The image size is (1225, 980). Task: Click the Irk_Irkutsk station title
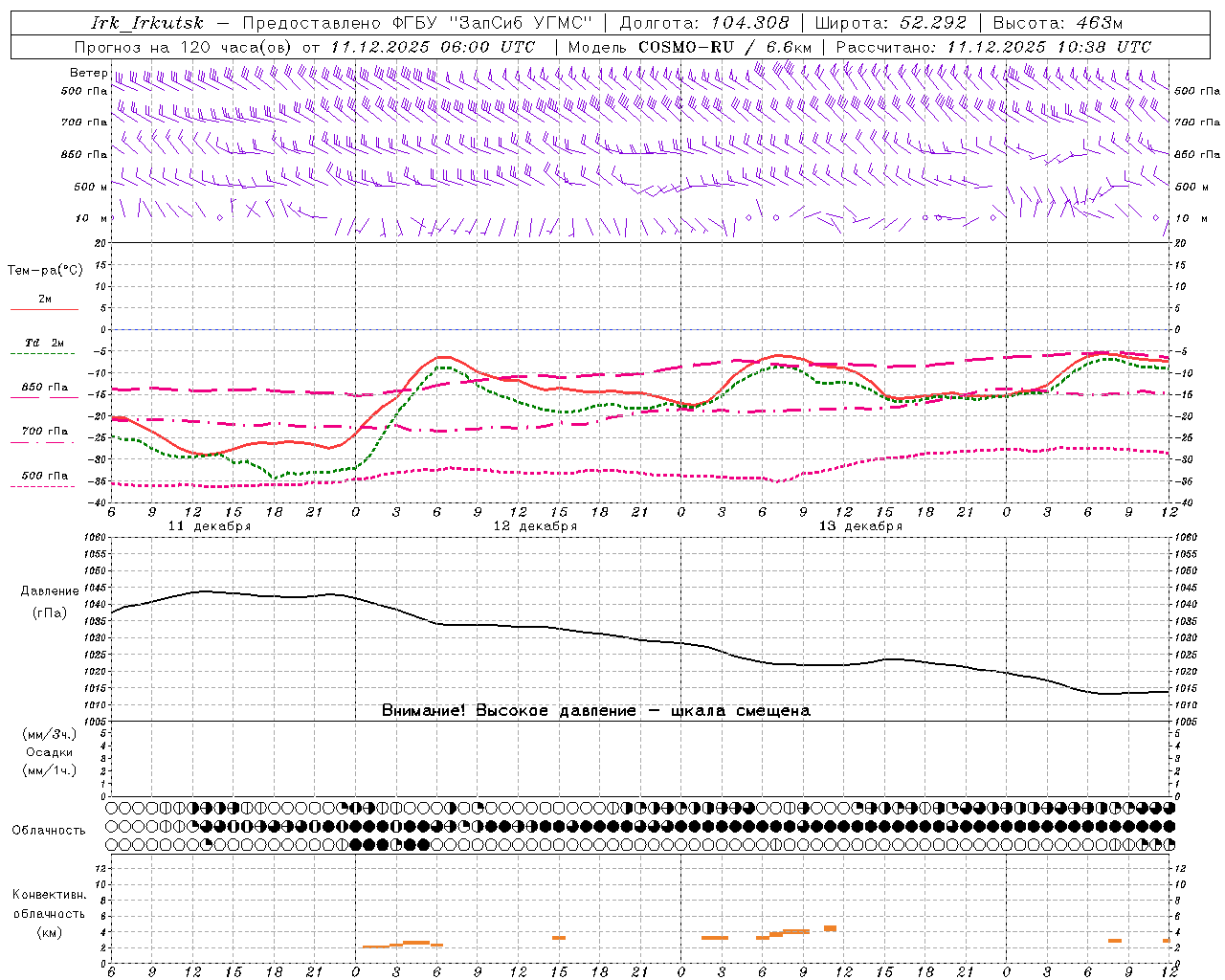(x=147, y=23)
